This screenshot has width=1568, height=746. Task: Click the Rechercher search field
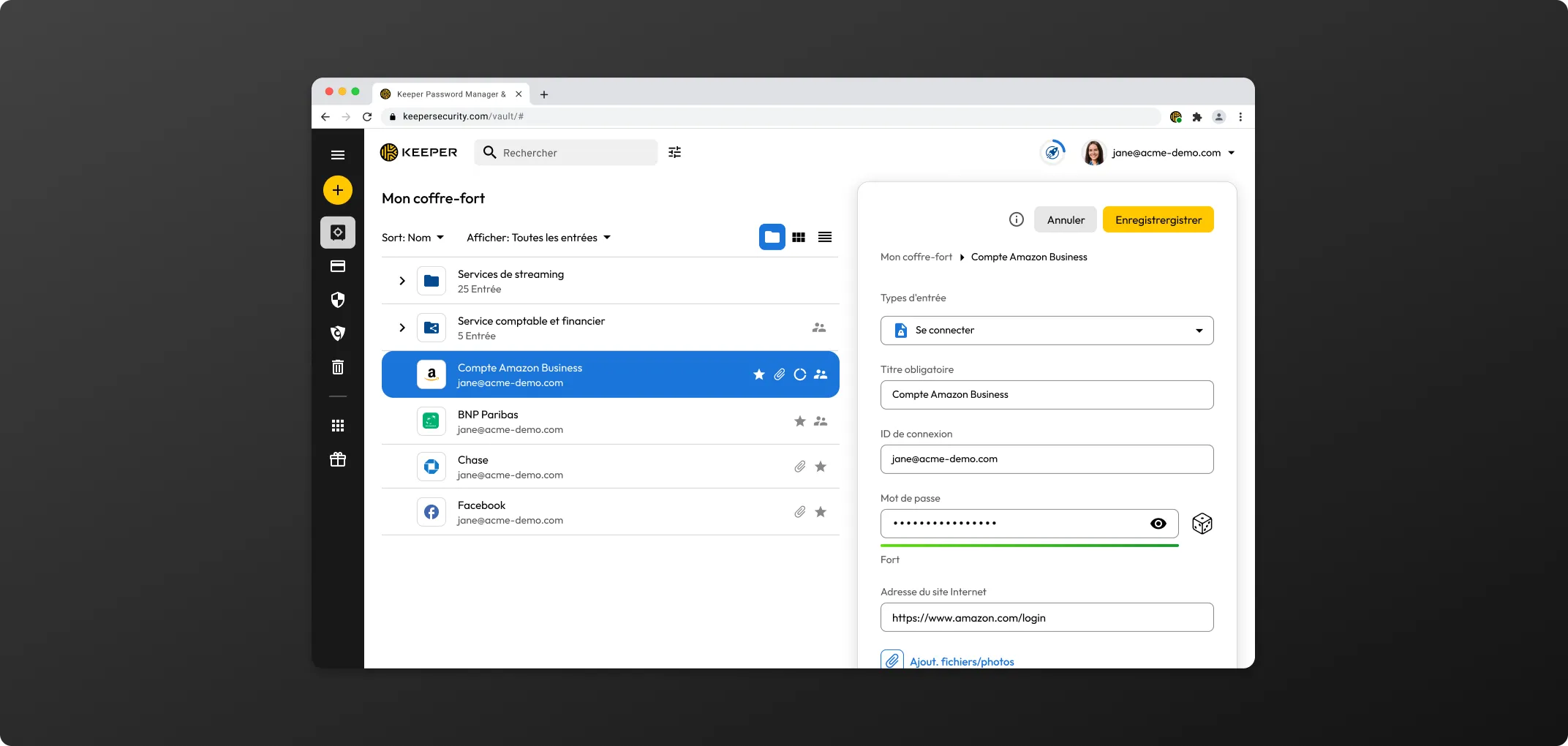click(x=565, y=152)
